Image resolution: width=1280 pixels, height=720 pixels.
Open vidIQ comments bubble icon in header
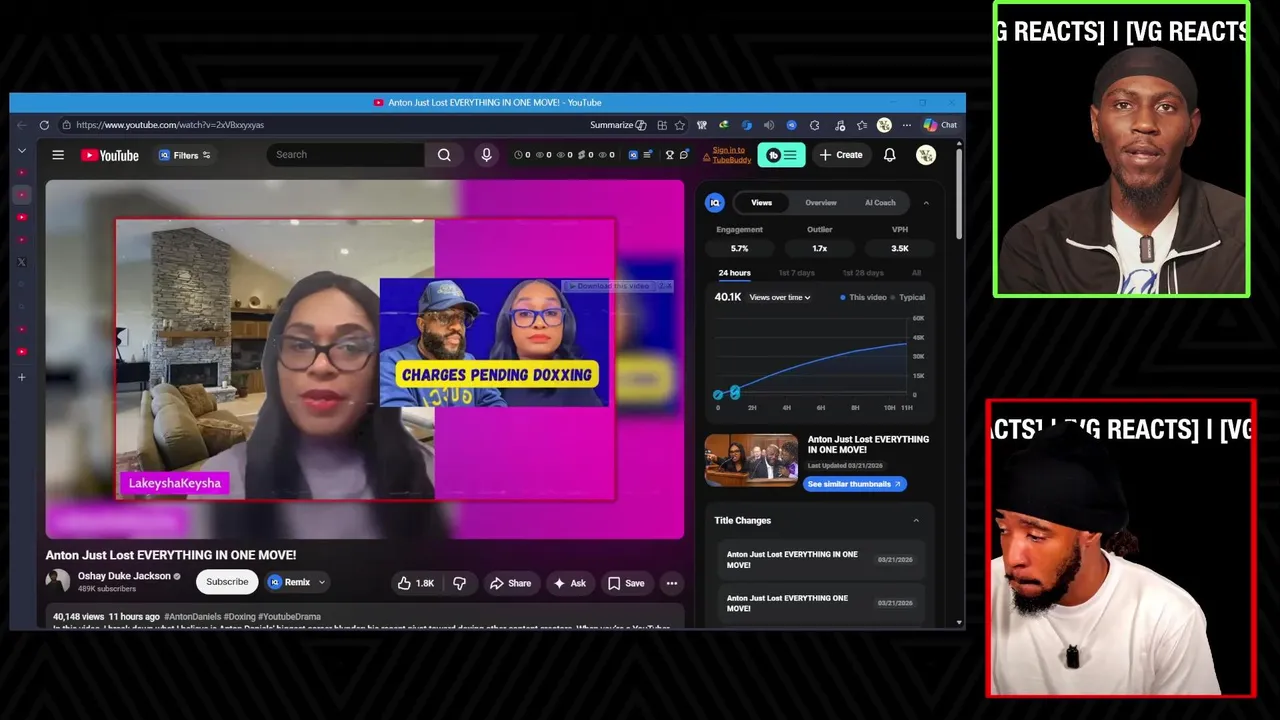(x=684, y=155)
